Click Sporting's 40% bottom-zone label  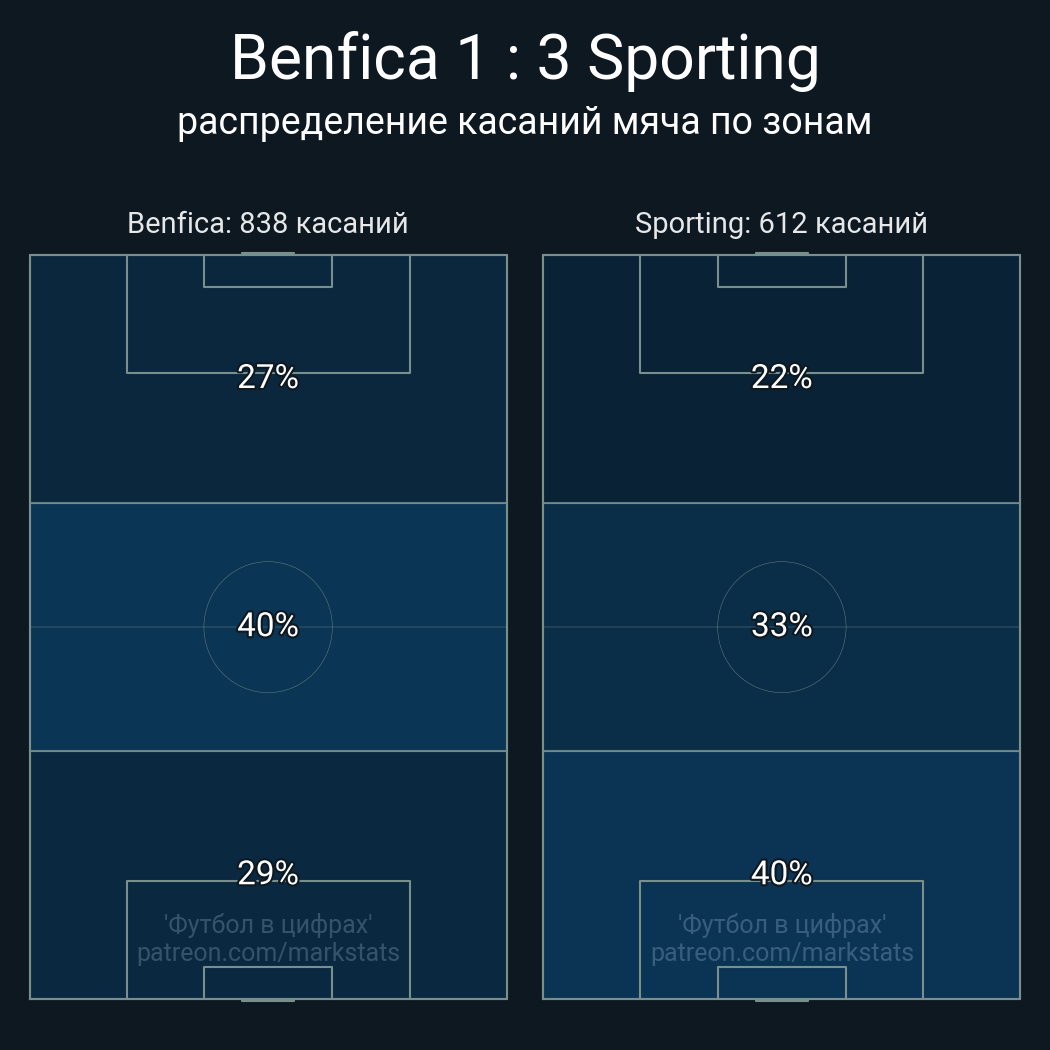pos(781,873)
